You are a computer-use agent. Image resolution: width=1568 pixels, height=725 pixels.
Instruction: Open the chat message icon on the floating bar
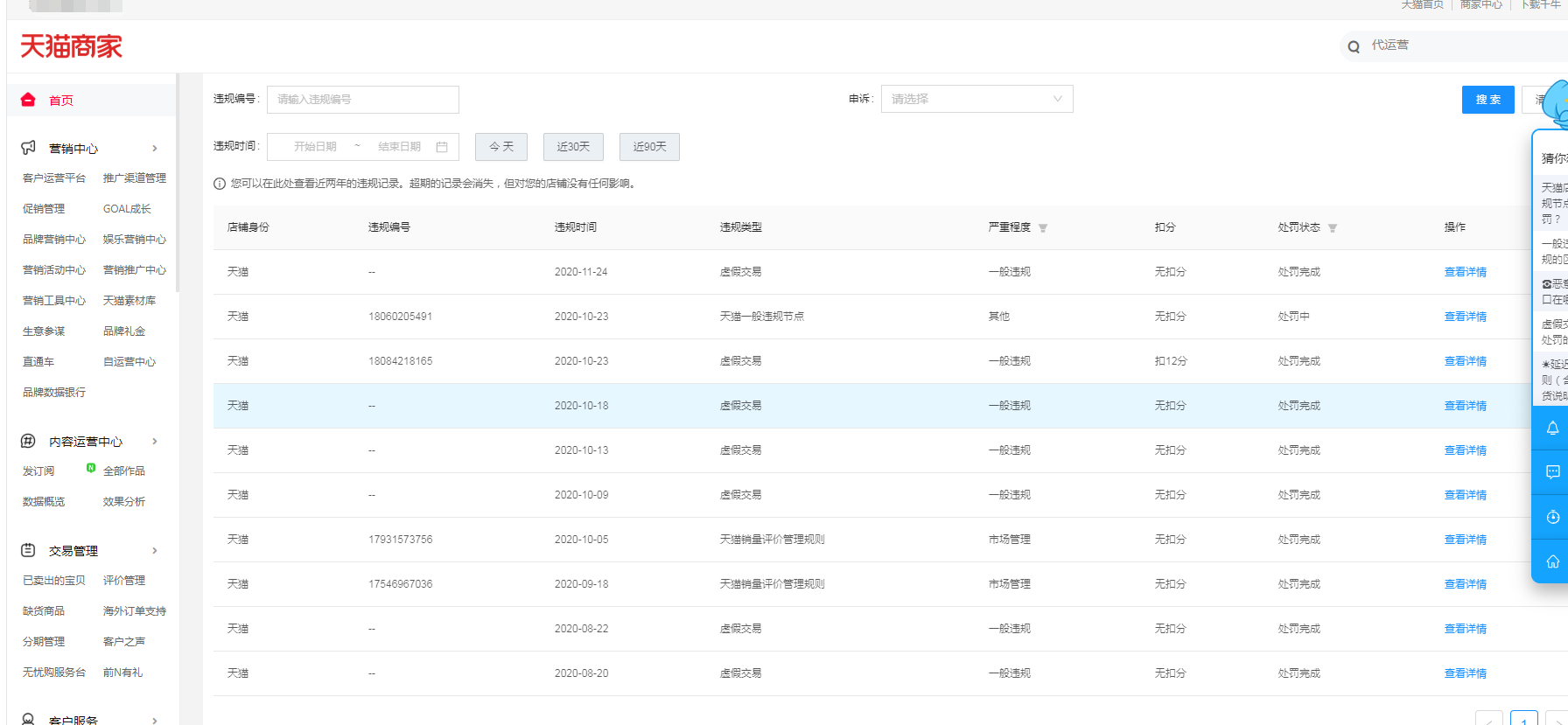click(1552, 472)
